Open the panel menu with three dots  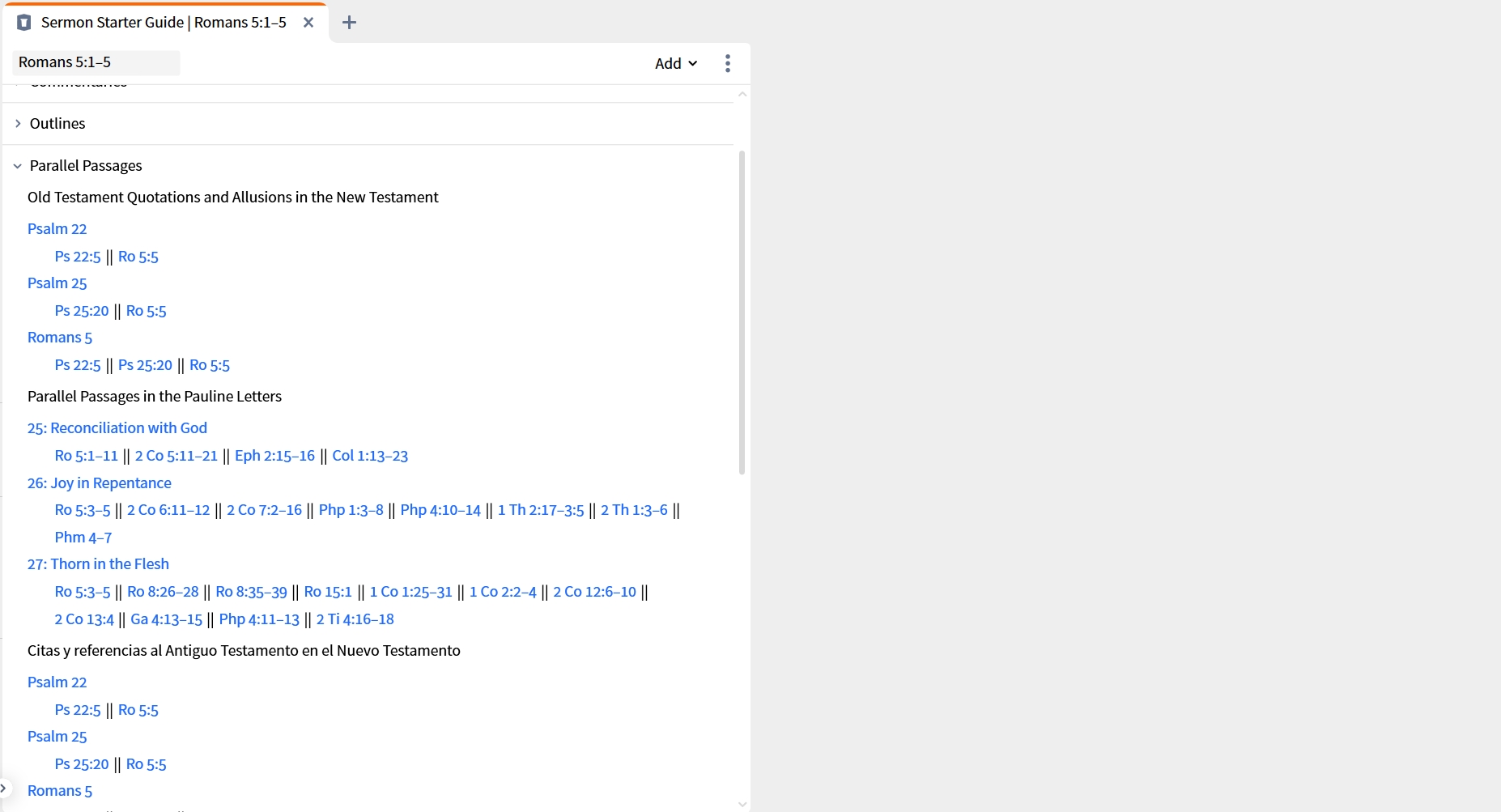pos(728,63)
